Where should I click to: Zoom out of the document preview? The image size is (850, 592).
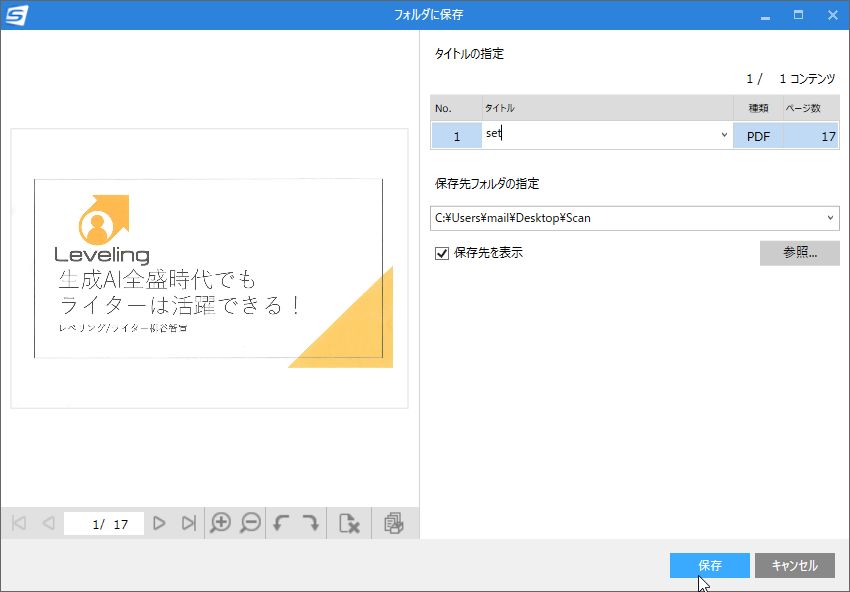249,522
